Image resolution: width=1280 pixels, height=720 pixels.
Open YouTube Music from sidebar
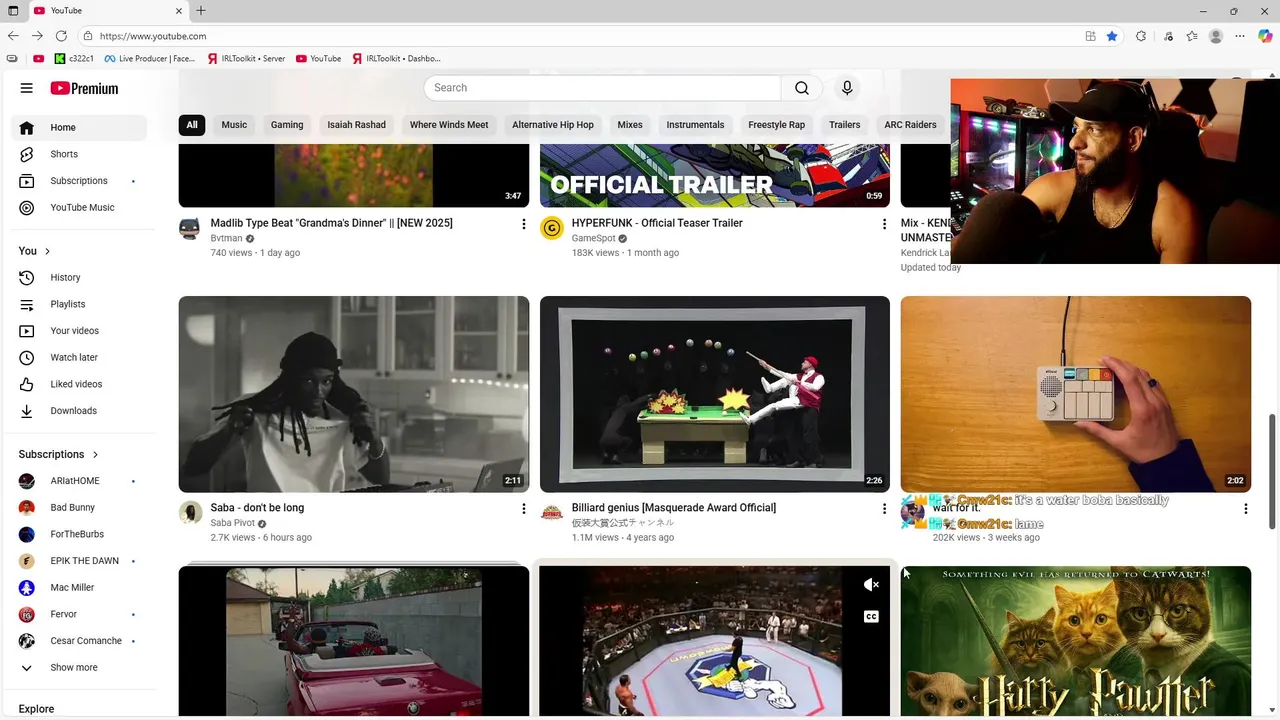[x=79, y=208]
